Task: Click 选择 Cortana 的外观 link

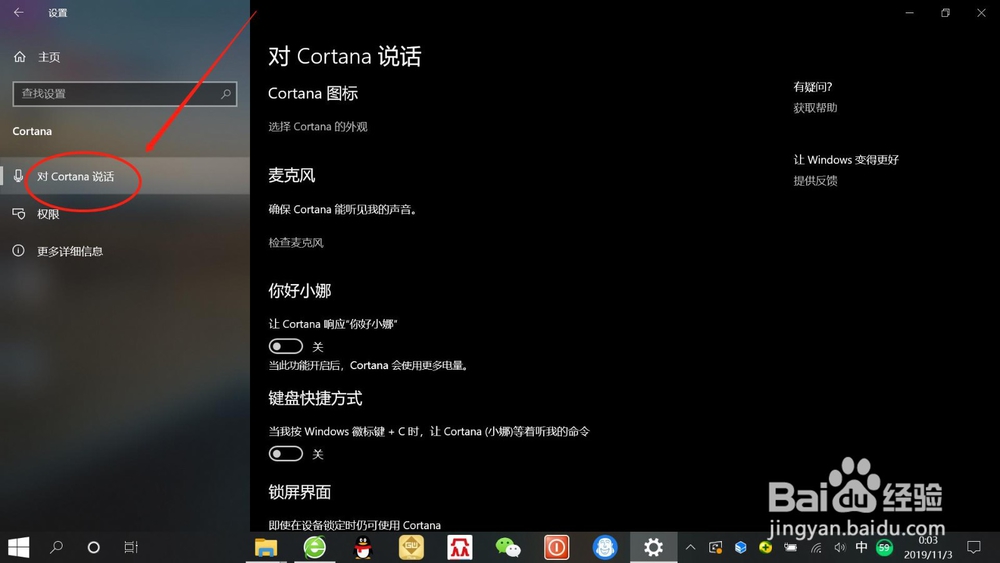Action: click(318, 126)
